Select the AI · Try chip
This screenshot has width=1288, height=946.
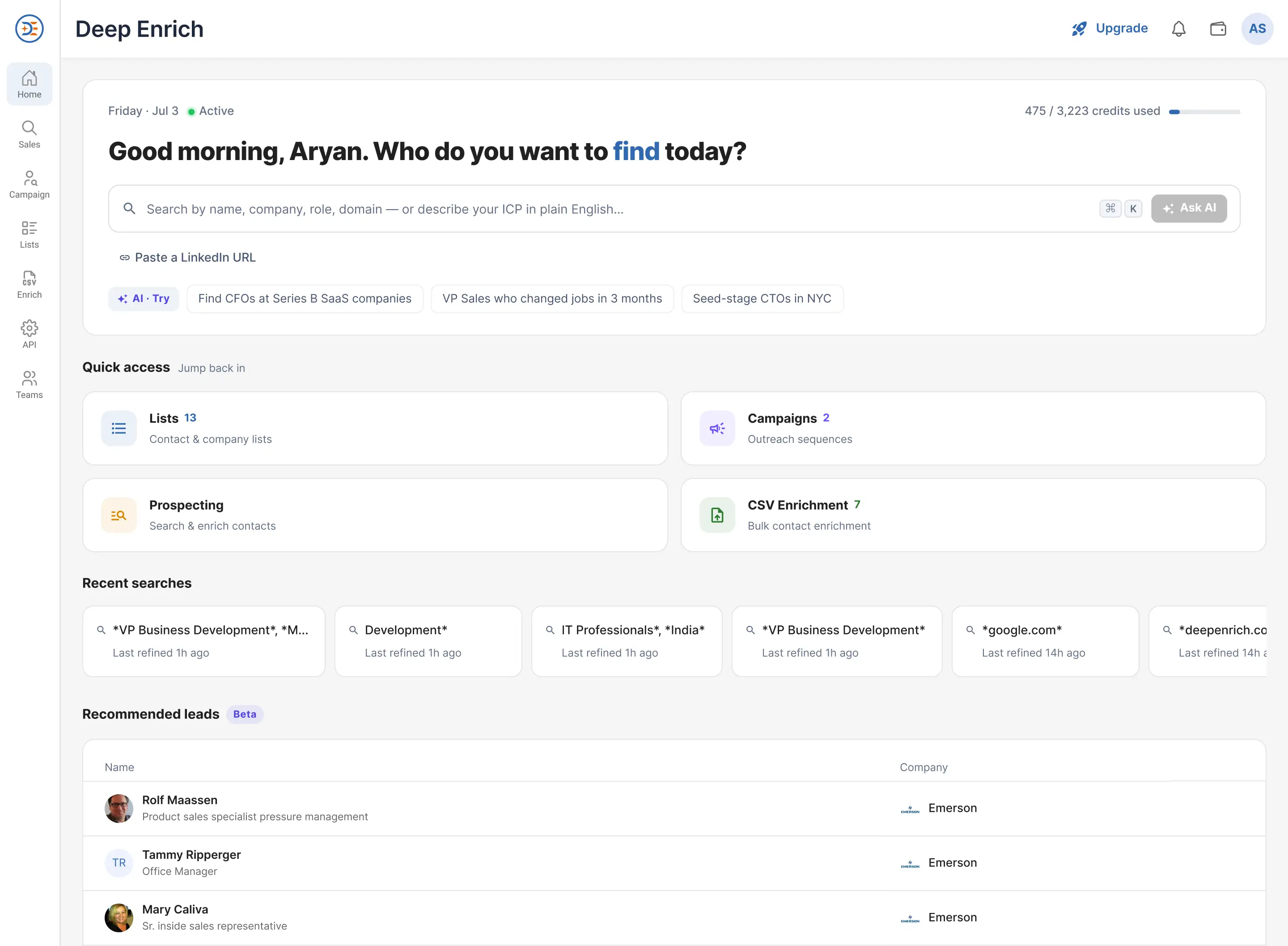(144, 299)
